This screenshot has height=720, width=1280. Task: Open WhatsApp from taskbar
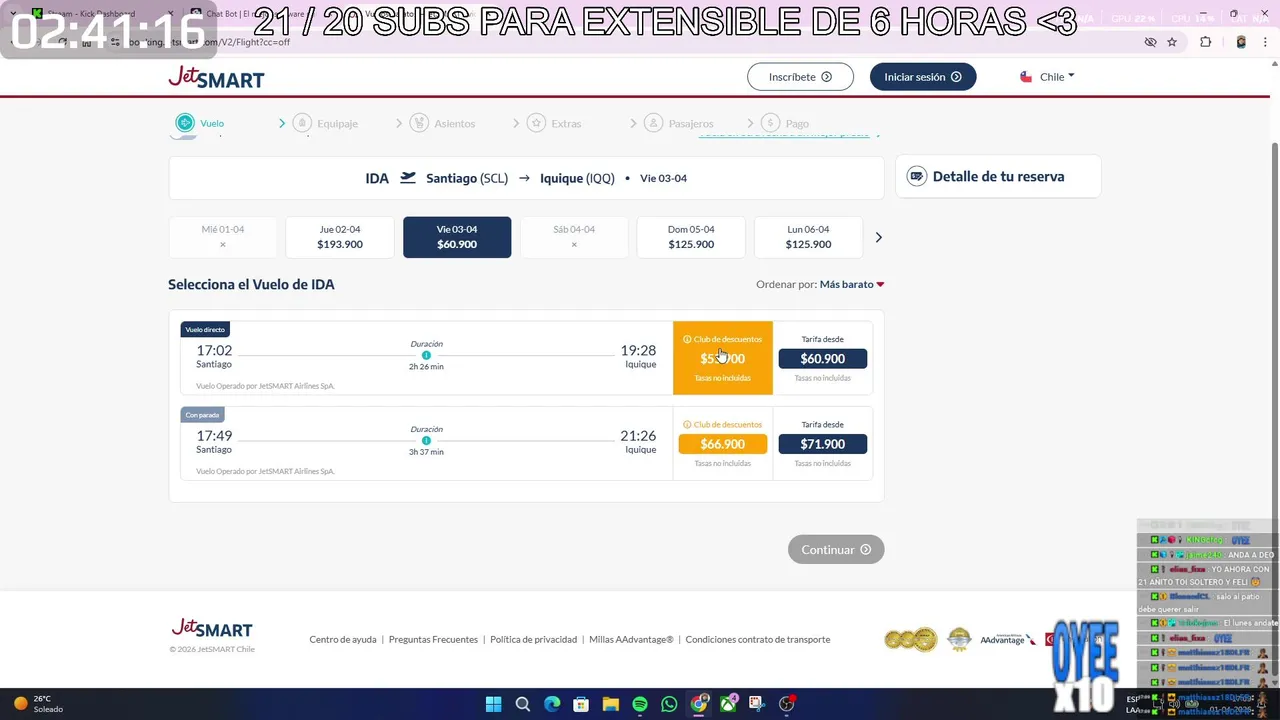[x=669, y=704]
